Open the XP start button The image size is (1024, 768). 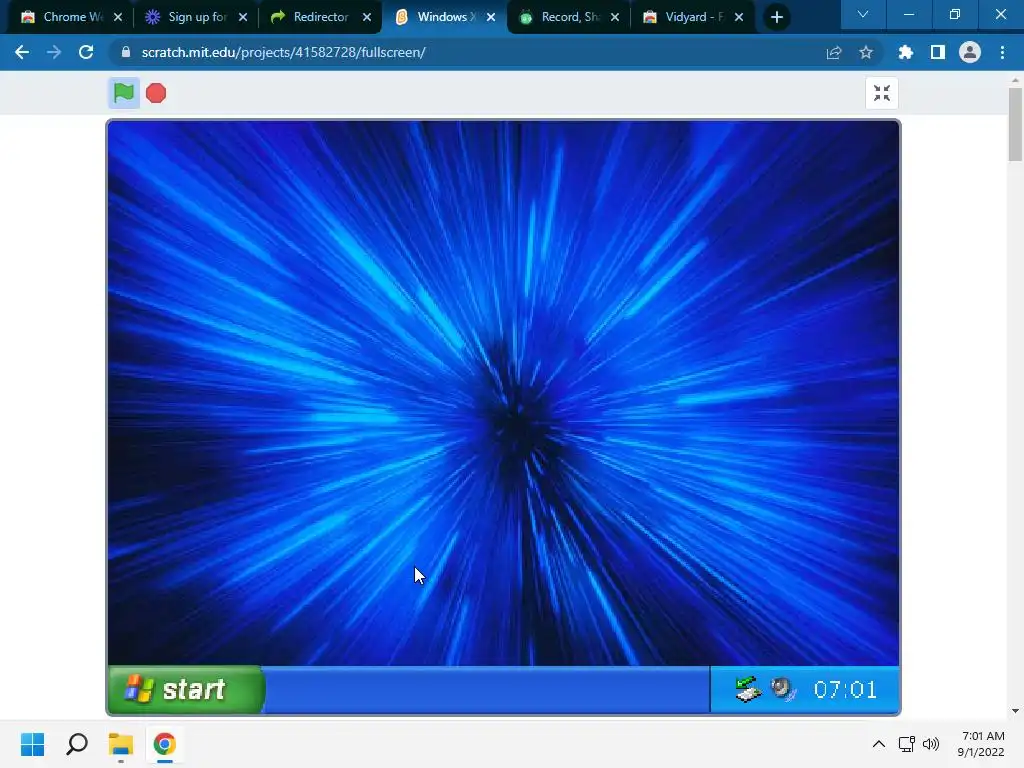tap(185, 689)
